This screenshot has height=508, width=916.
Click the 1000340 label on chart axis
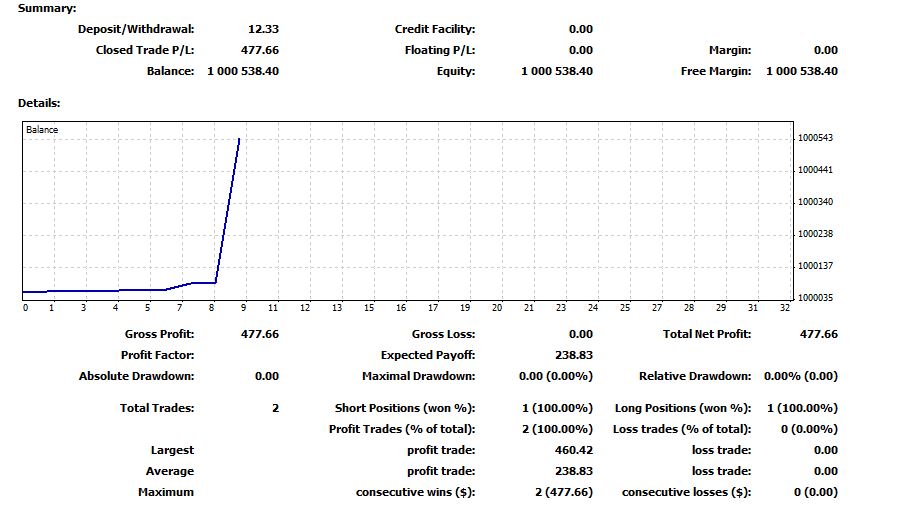pyautogui.click(x=816, y=202)
